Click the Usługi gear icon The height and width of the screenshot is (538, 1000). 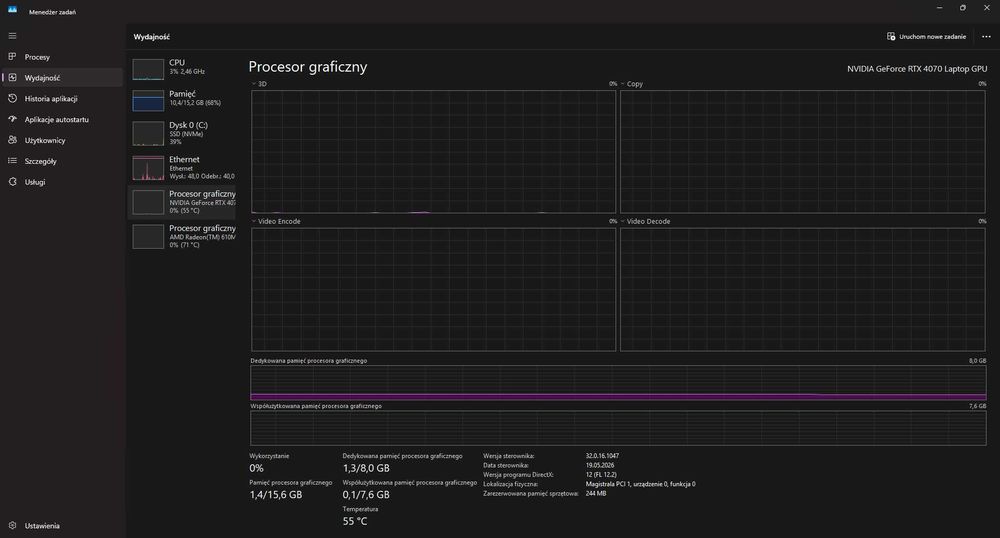pyautogui.click(x=12, y=182)
